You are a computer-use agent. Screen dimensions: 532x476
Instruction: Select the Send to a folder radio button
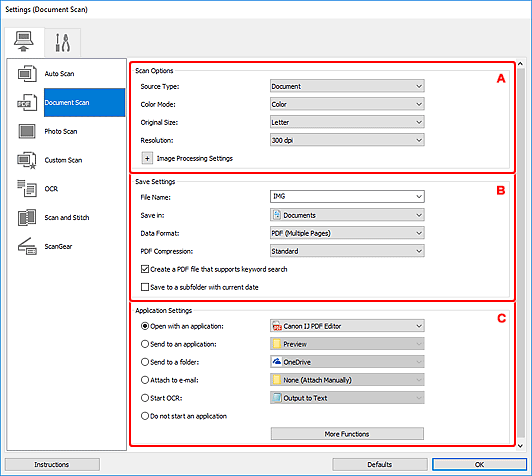point(145,362)
